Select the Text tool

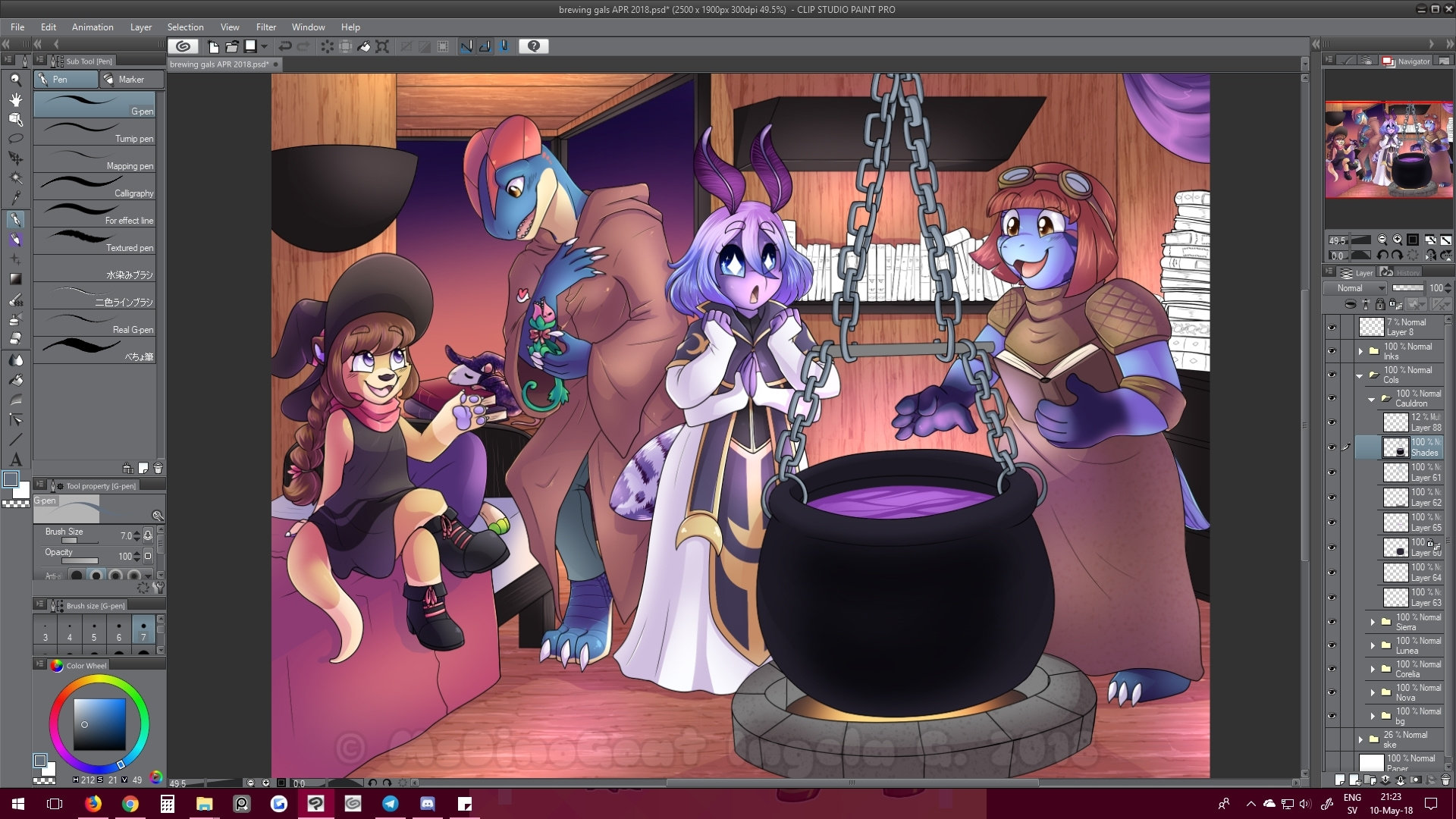(15, 460)
